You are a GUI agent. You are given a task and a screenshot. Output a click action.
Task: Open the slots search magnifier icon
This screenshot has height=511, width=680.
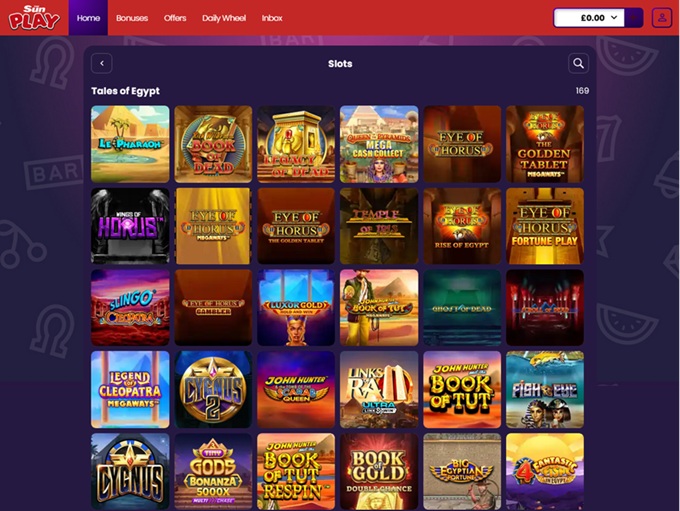tap(578, 63)
